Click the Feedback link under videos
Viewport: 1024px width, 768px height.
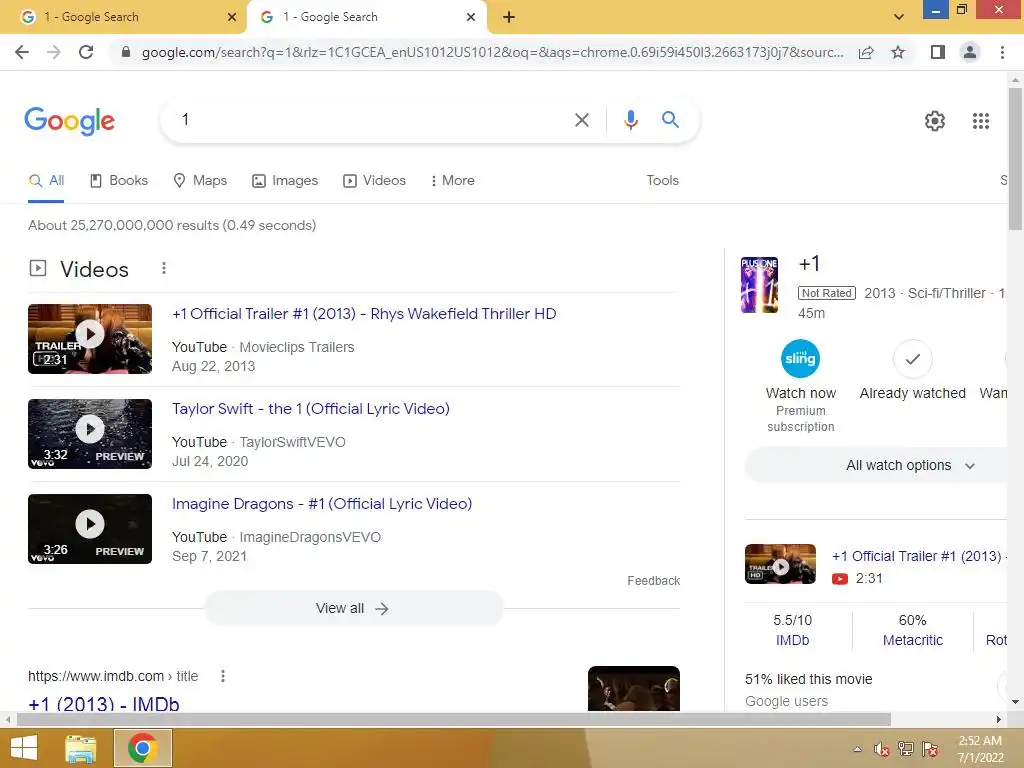coord(653,581)
